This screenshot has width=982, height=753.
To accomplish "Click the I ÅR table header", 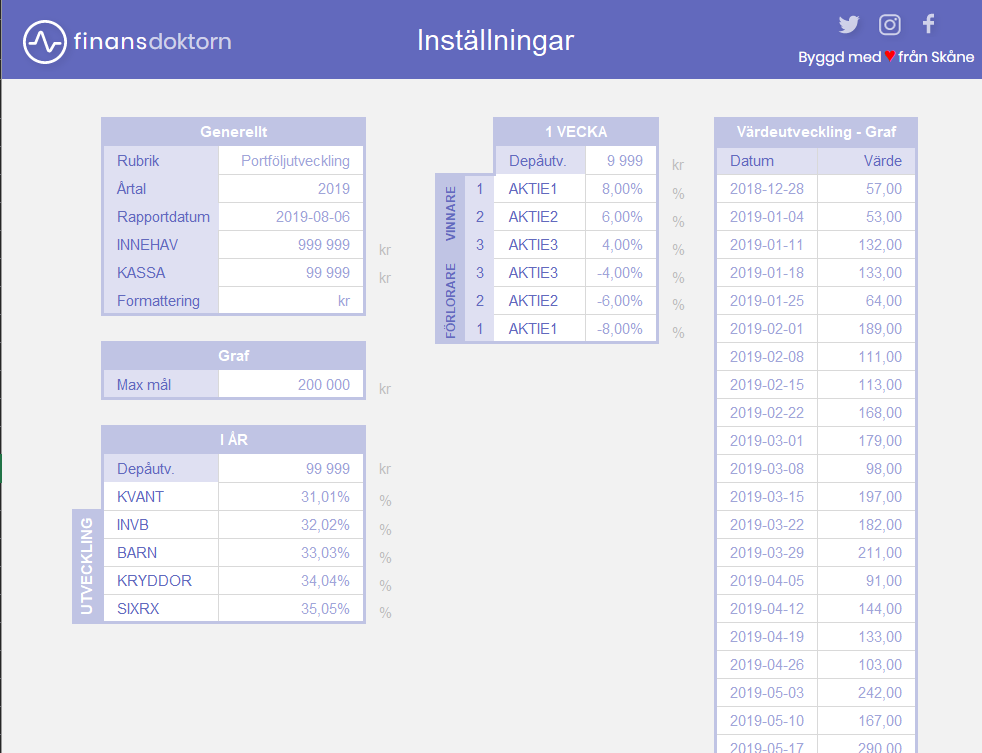I will tap(233, 440).
